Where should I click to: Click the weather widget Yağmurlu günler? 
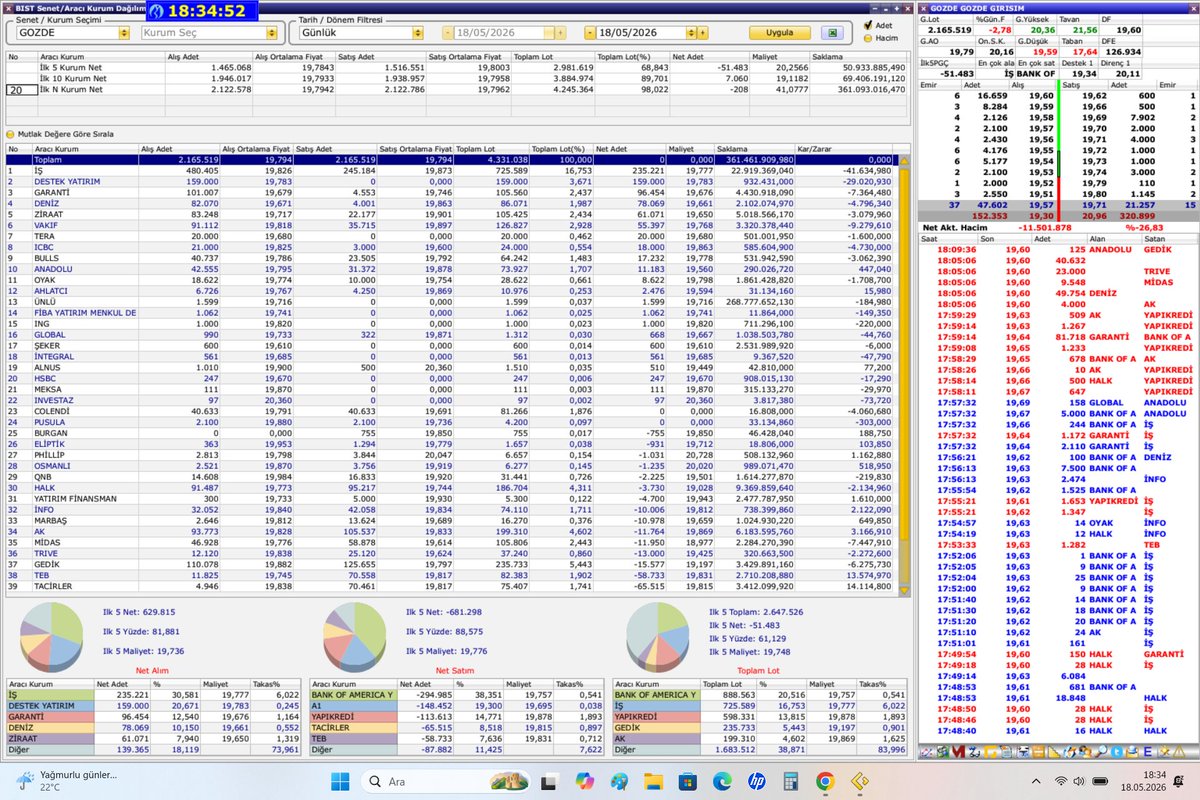click(x=65, y=780)
